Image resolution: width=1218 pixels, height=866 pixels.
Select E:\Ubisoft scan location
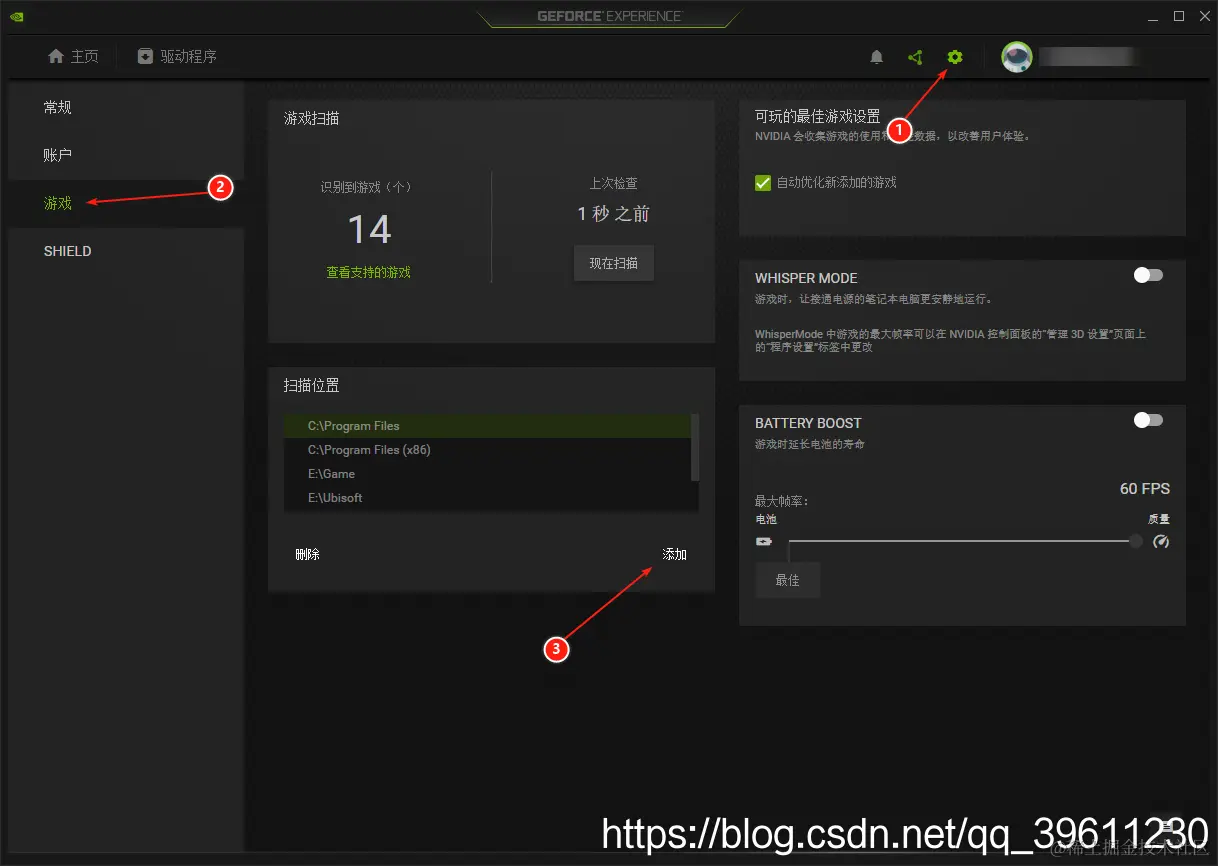(487, 498)
